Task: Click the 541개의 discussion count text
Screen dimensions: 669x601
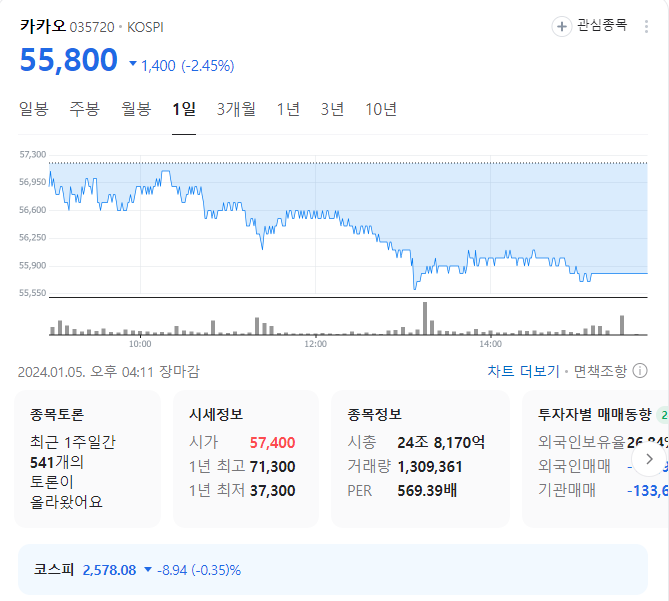Action: (57, 462)
